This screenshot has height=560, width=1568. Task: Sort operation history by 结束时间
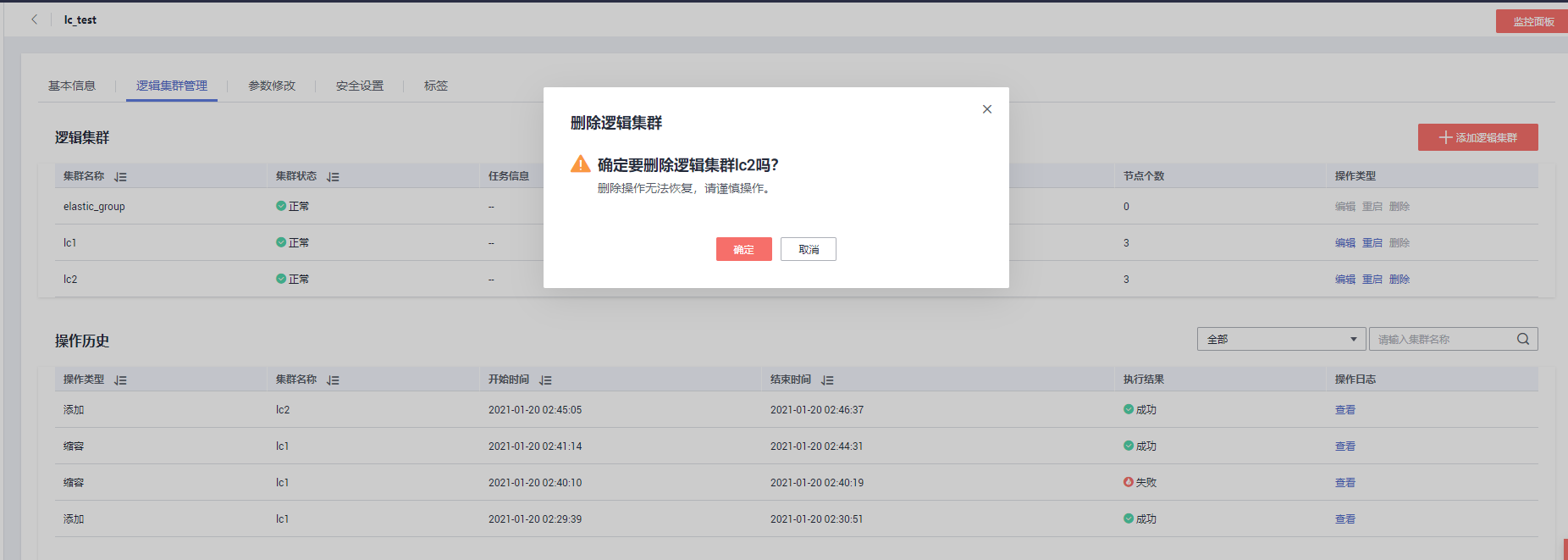tap(827, 380)
